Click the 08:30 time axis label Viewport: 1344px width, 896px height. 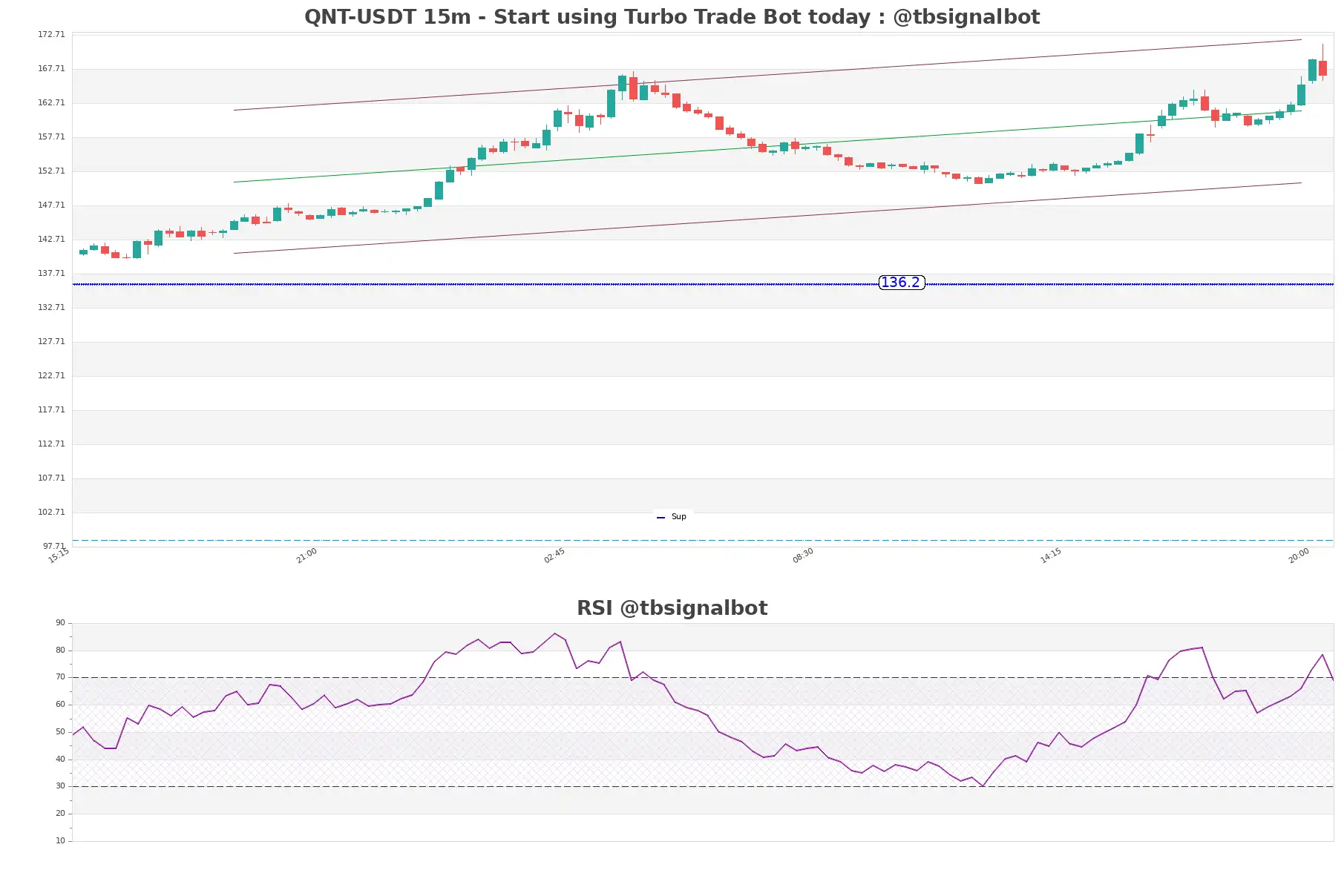click(803, 556)
